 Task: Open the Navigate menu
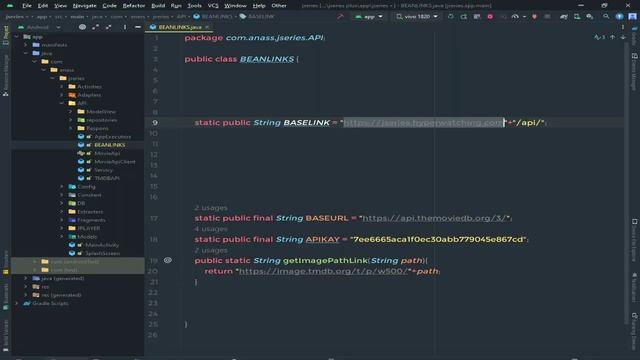(84, 6)
